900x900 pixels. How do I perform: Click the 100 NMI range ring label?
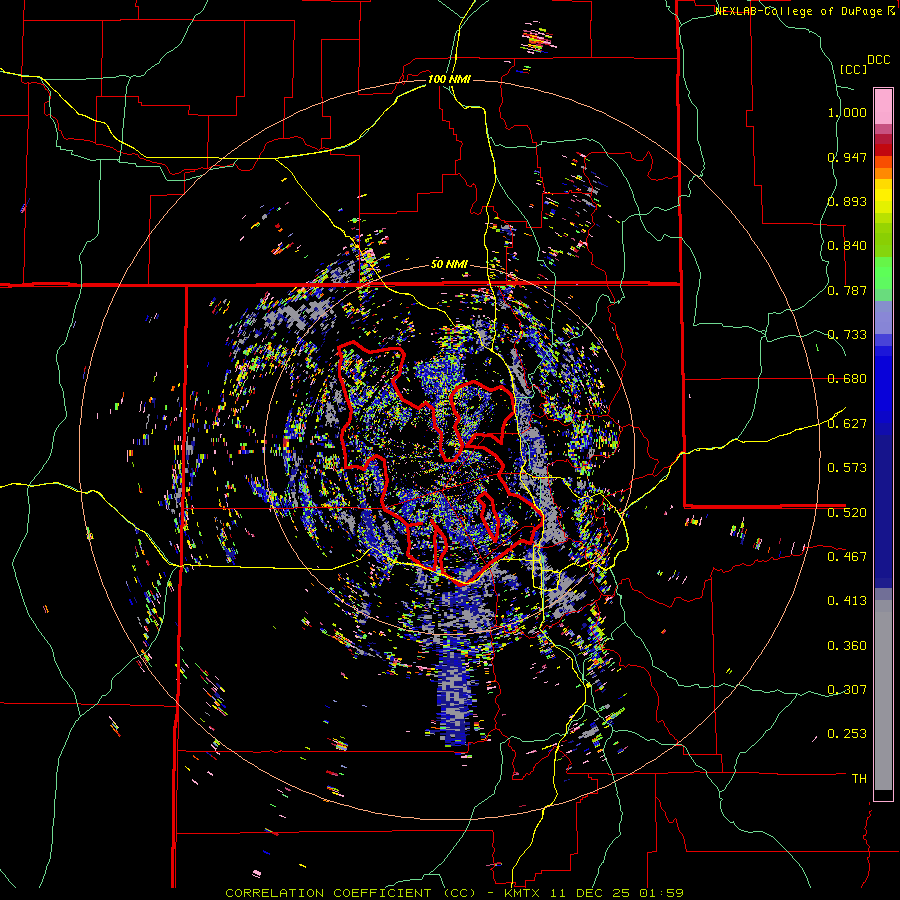click(x=449, y=79)
